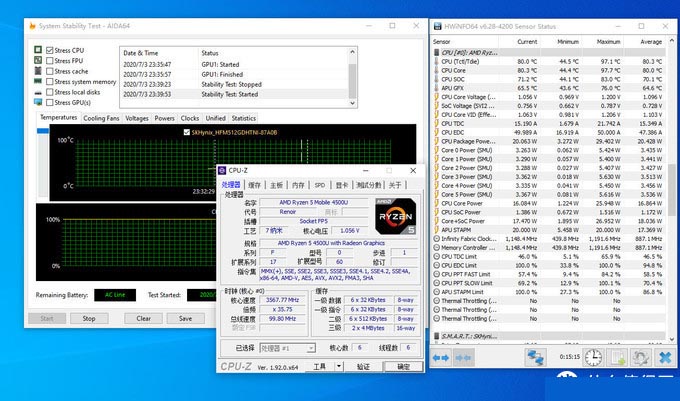Image resolution: width=680 pixels, height=401 pixels.
Task: Click HWiNFO sensor list scroll-down arrow
Action: point(672,339)
